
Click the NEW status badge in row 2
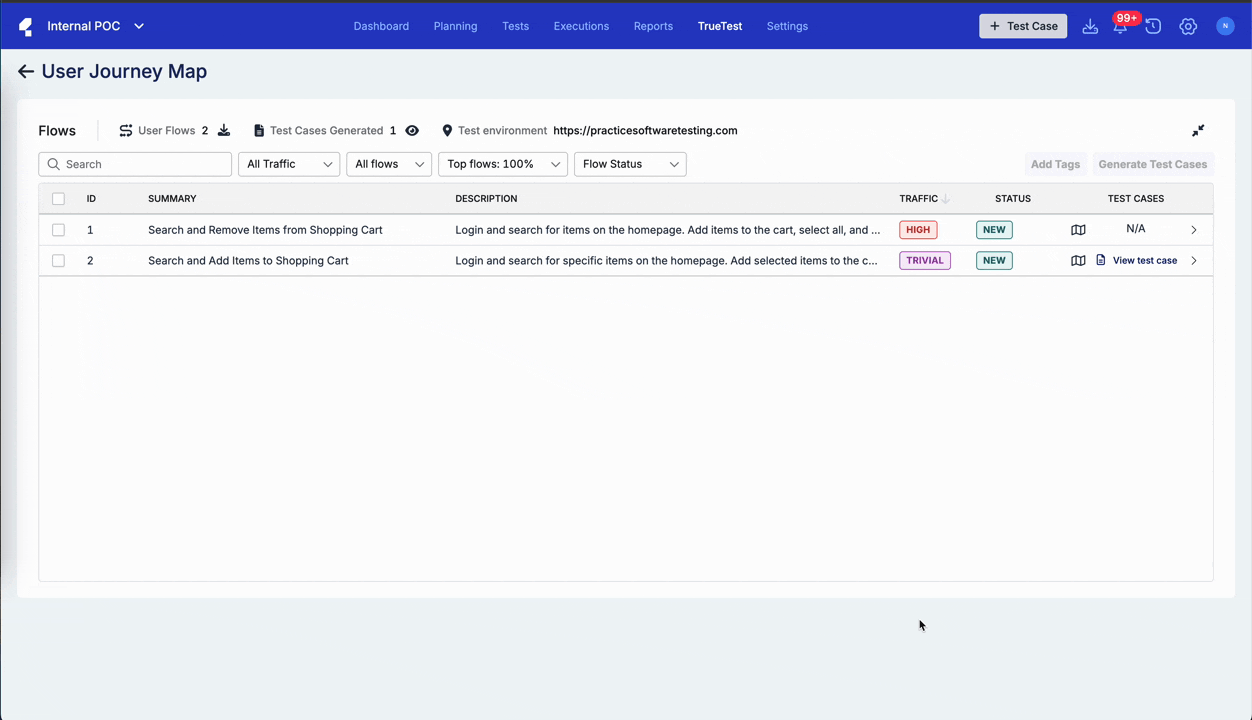994,260
